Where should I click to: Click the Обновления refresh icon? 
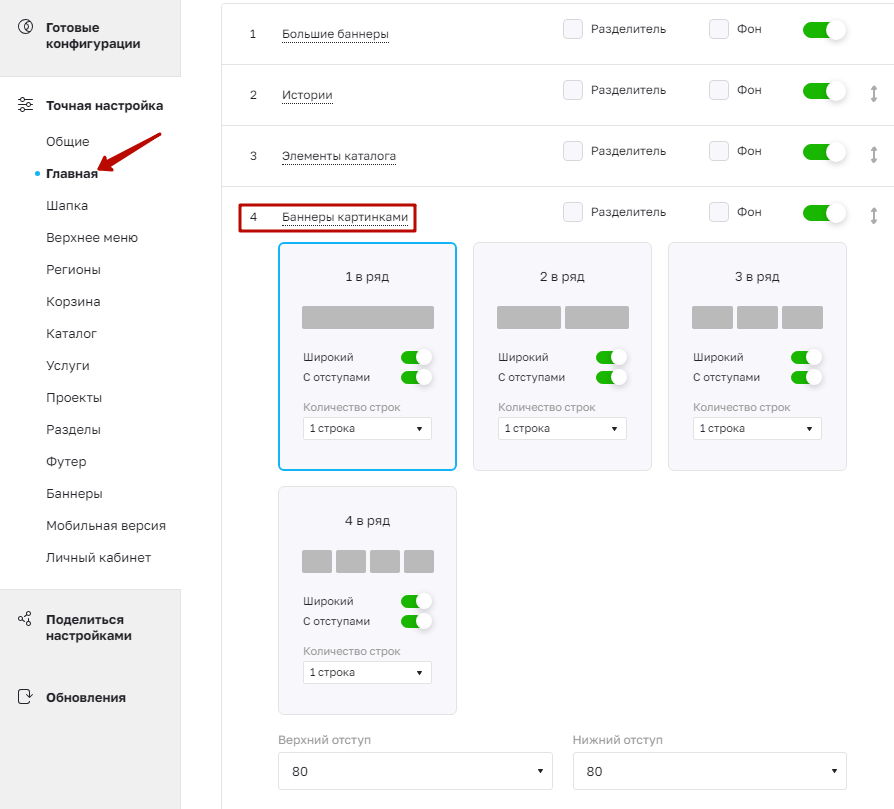point(25,697)
